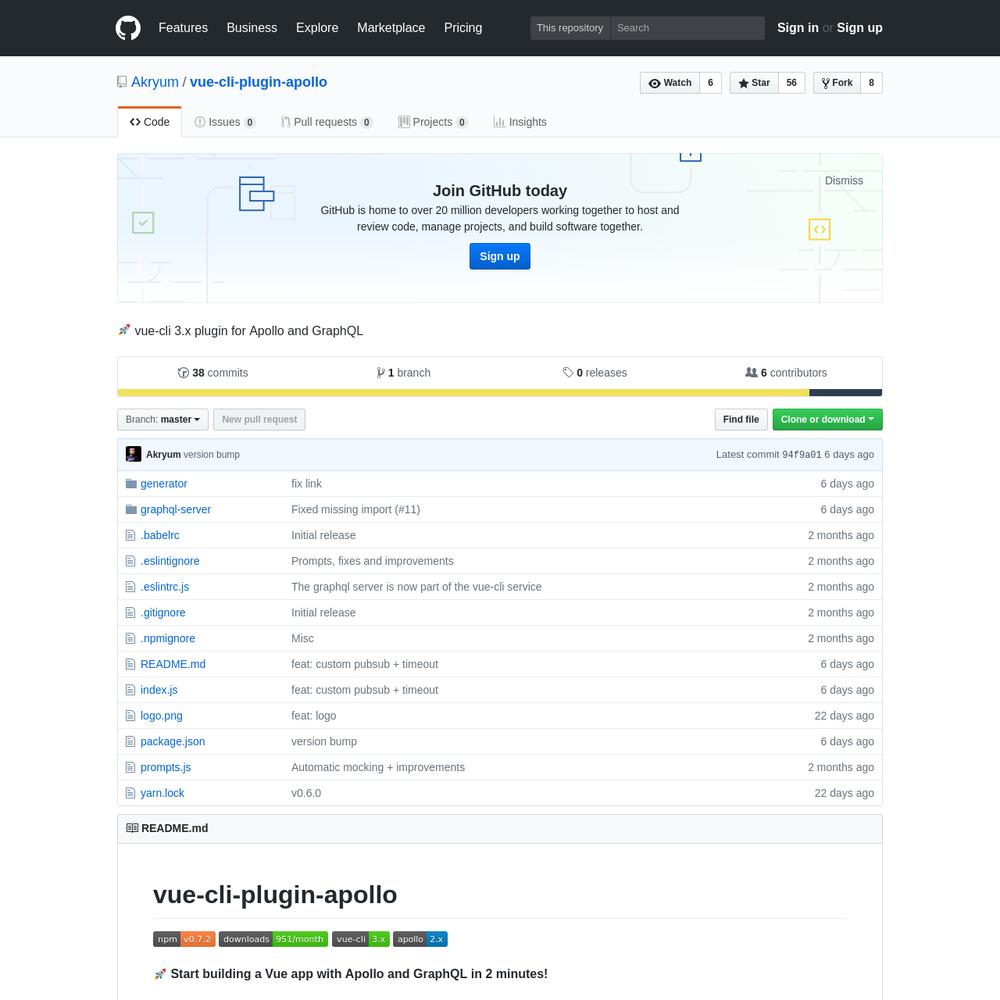Click the repository book icon beside Akryum

tap(122, 82)
